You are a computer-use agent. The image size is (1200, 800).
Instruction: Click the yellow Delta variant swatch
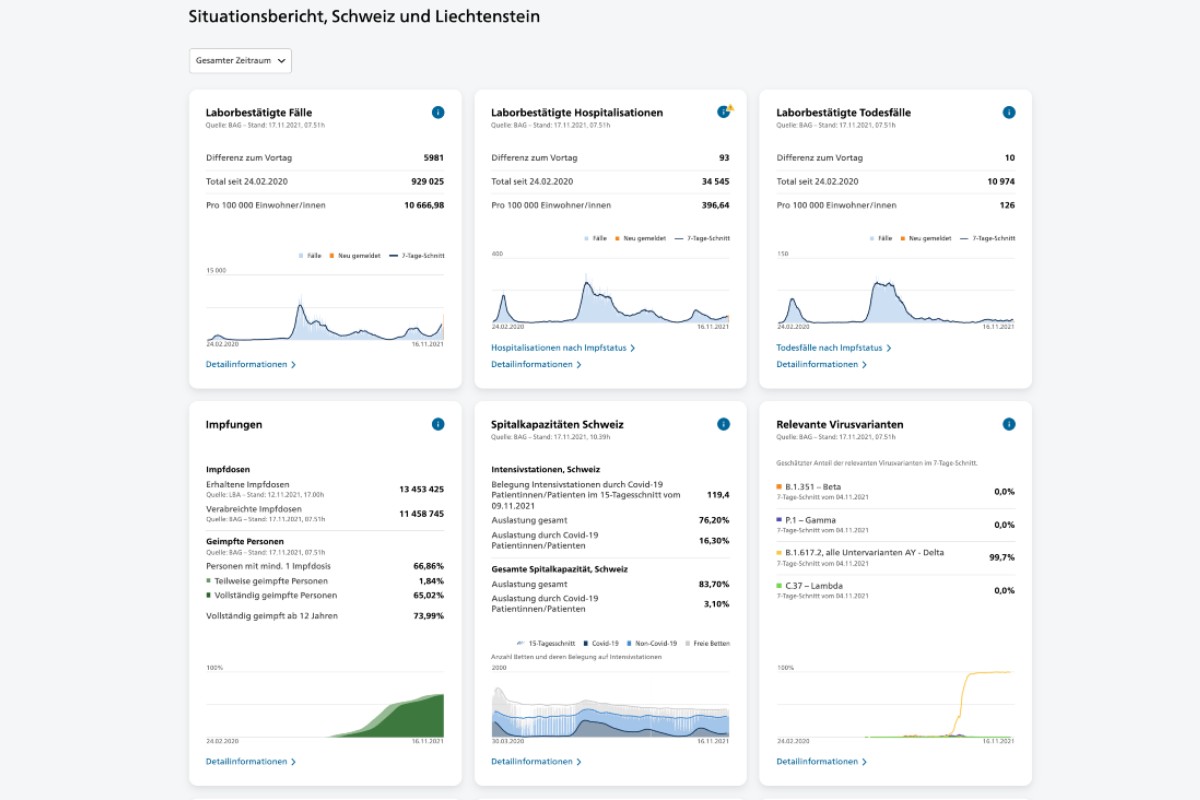click(779, 552)
